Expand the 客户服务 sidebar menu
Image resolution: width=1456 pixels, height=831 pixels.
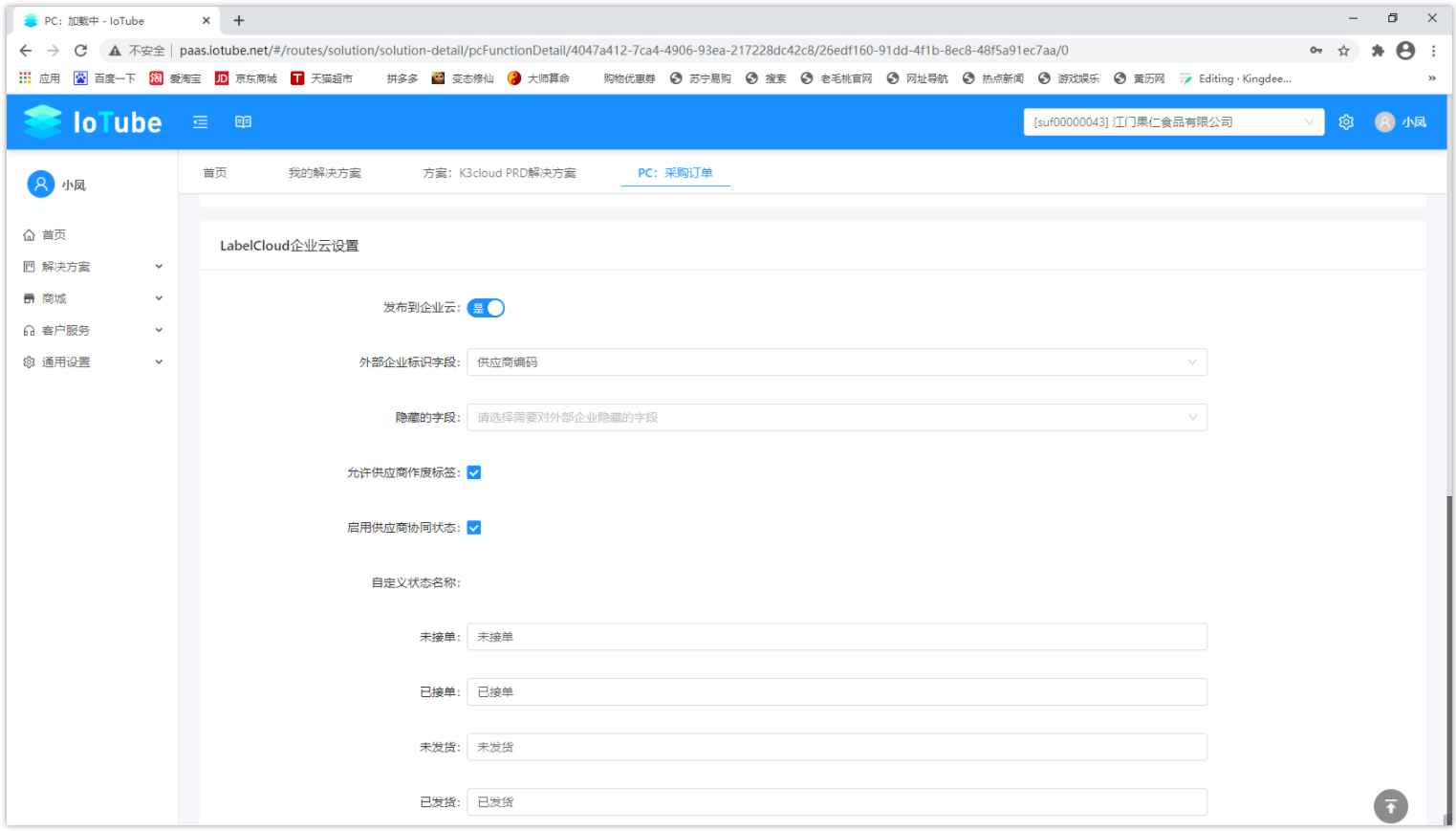pos(93,330)
